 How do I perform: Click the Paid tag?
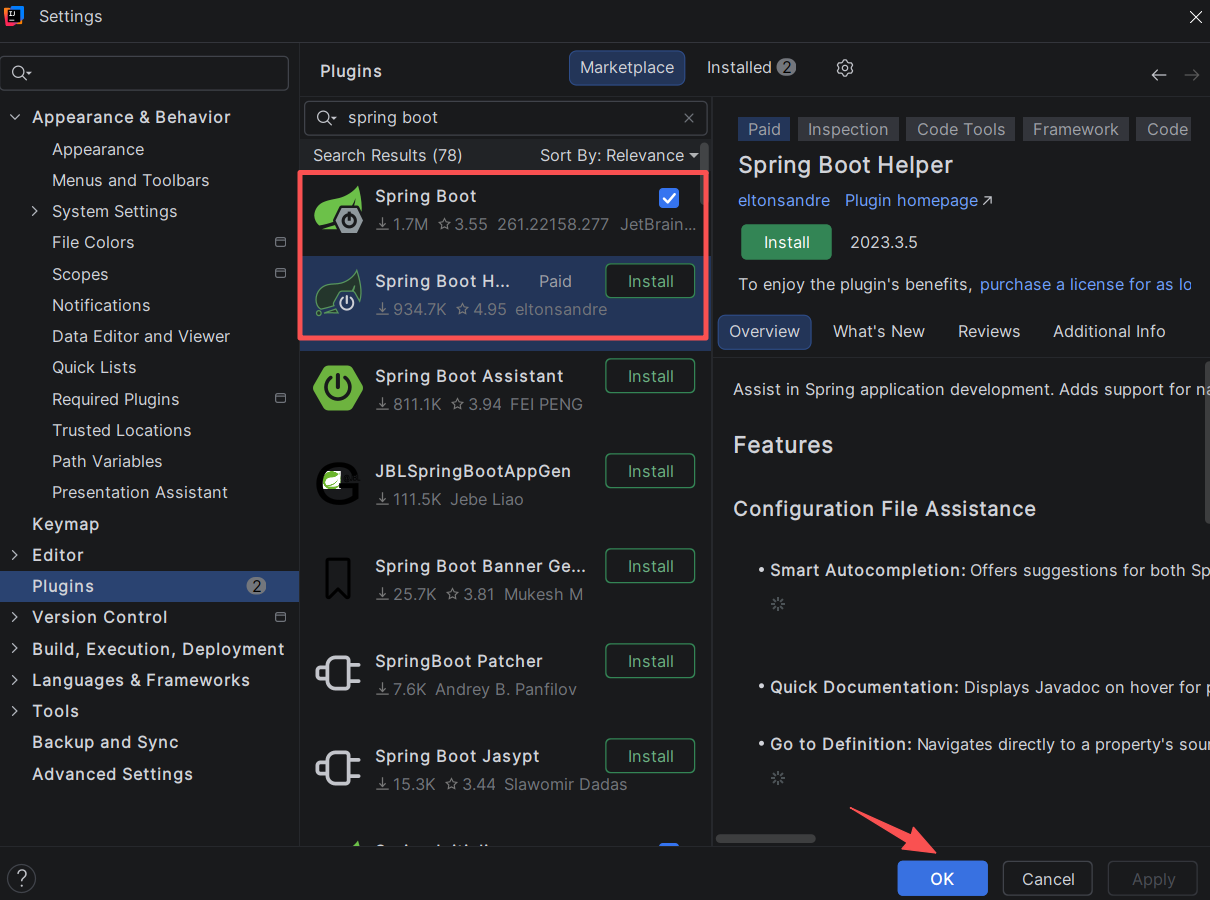pos(764,130)
